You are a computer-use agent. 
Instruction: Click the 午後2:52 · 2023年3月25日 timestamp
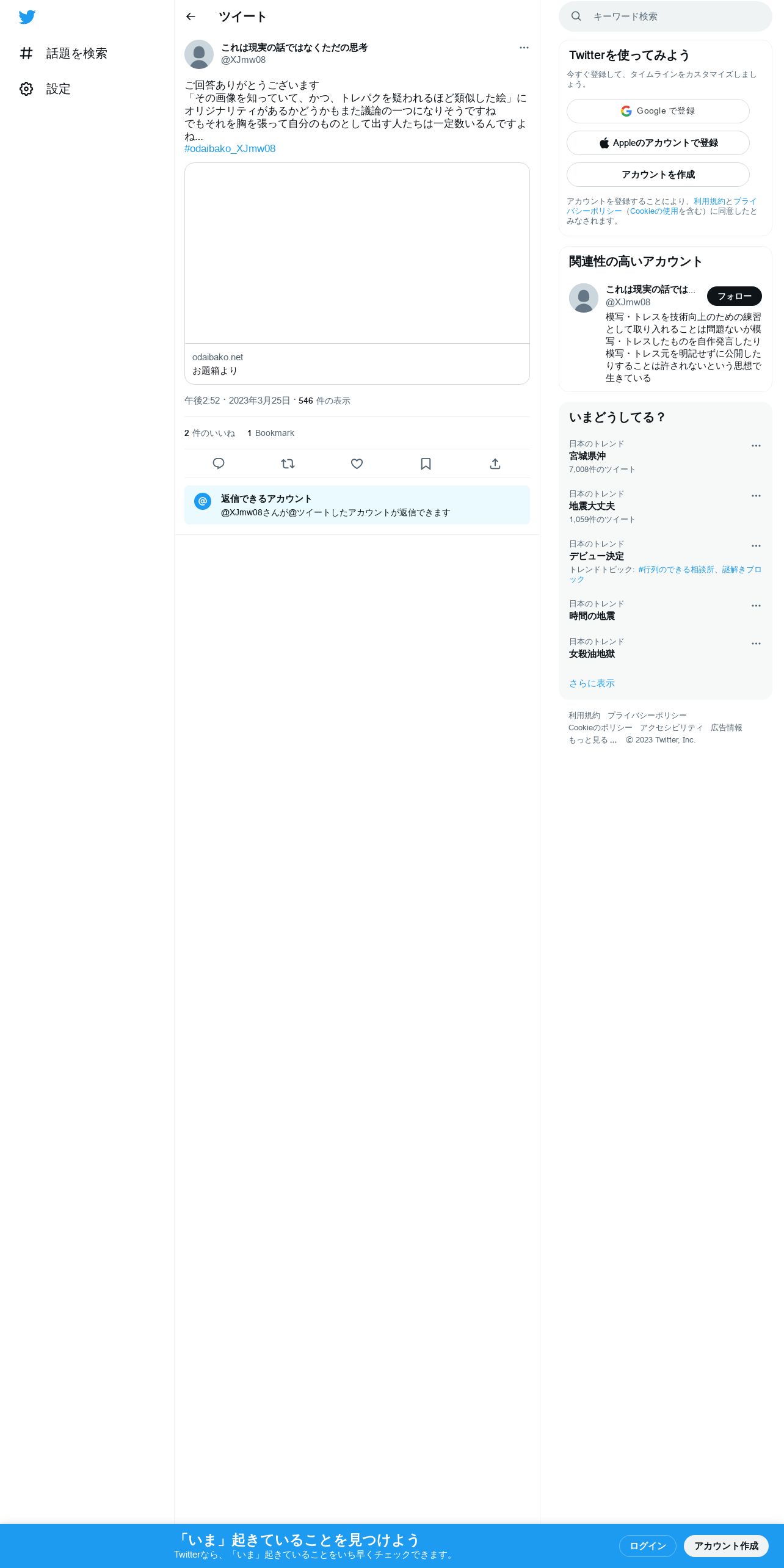(x=237, y=401)
